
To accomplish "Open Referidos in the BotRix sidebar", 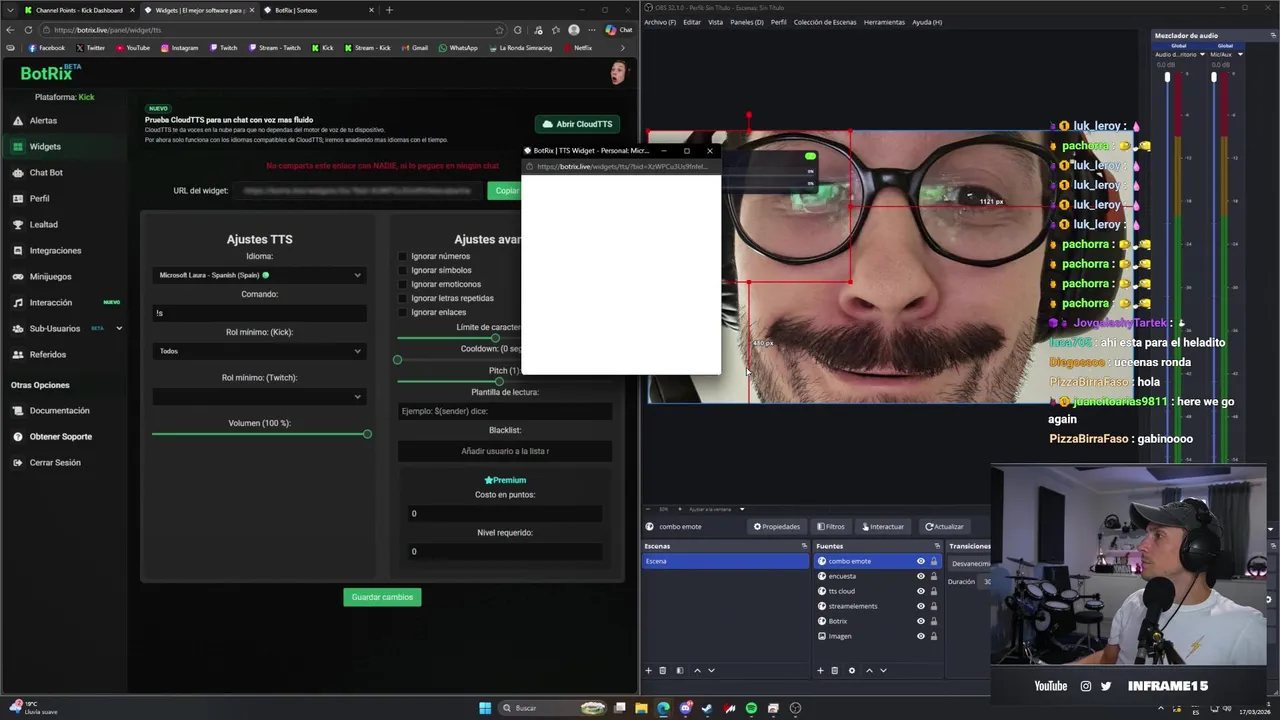I will click(x=47, y=354).
